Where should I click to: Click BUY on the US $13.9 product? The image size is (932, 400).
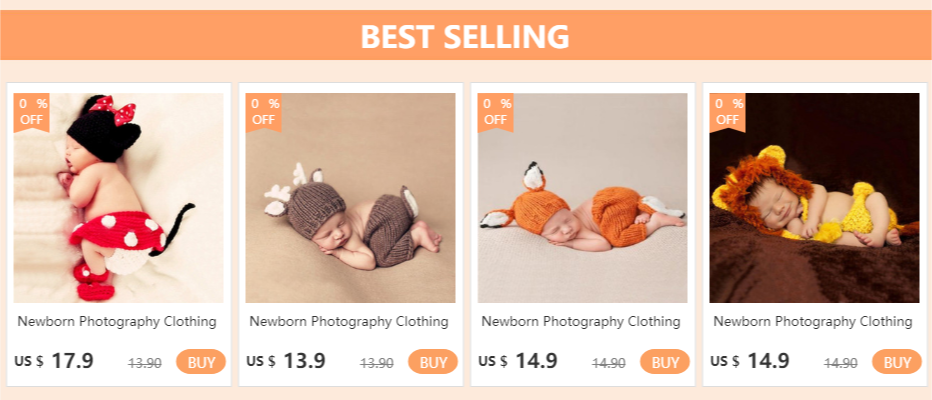[x=433, y=362]
